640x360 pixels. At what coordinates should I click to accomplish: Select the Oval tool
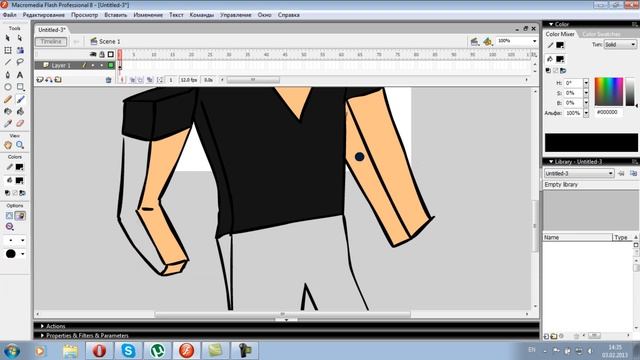[8, 87]
